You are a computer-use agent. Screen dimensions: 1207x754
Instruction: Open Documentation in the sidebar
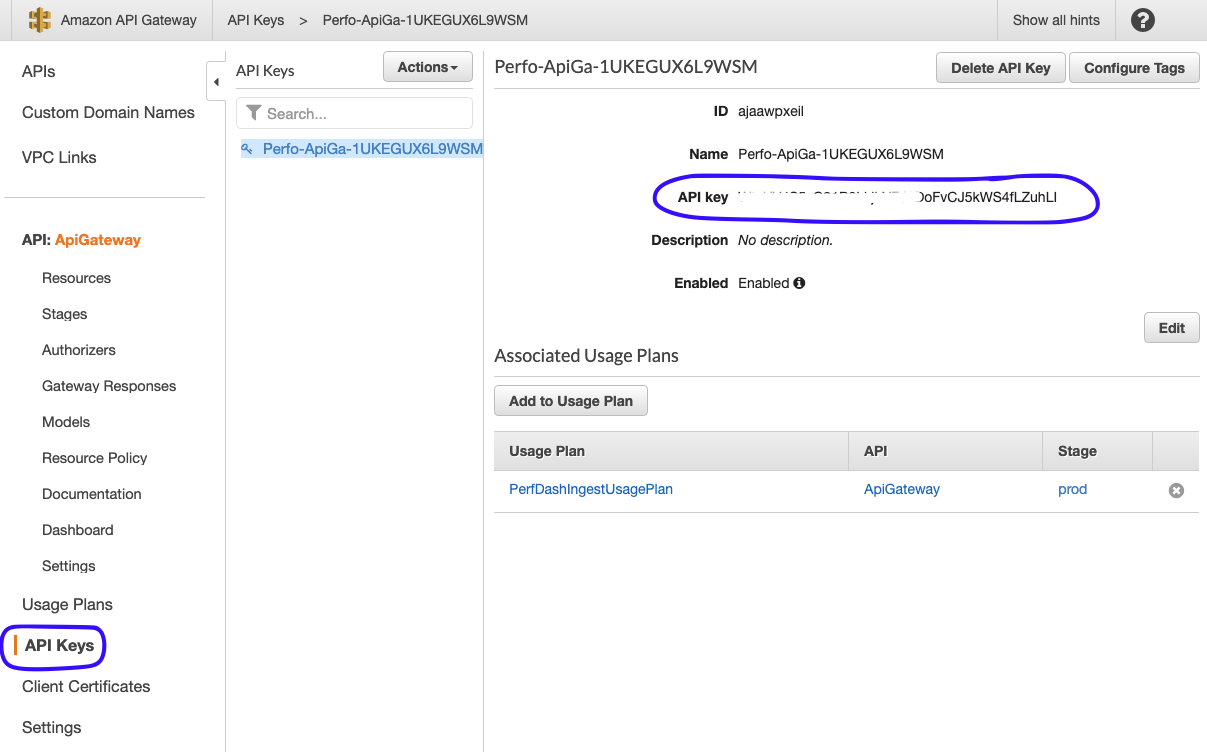pyautogui.click(x=92, y=494)
